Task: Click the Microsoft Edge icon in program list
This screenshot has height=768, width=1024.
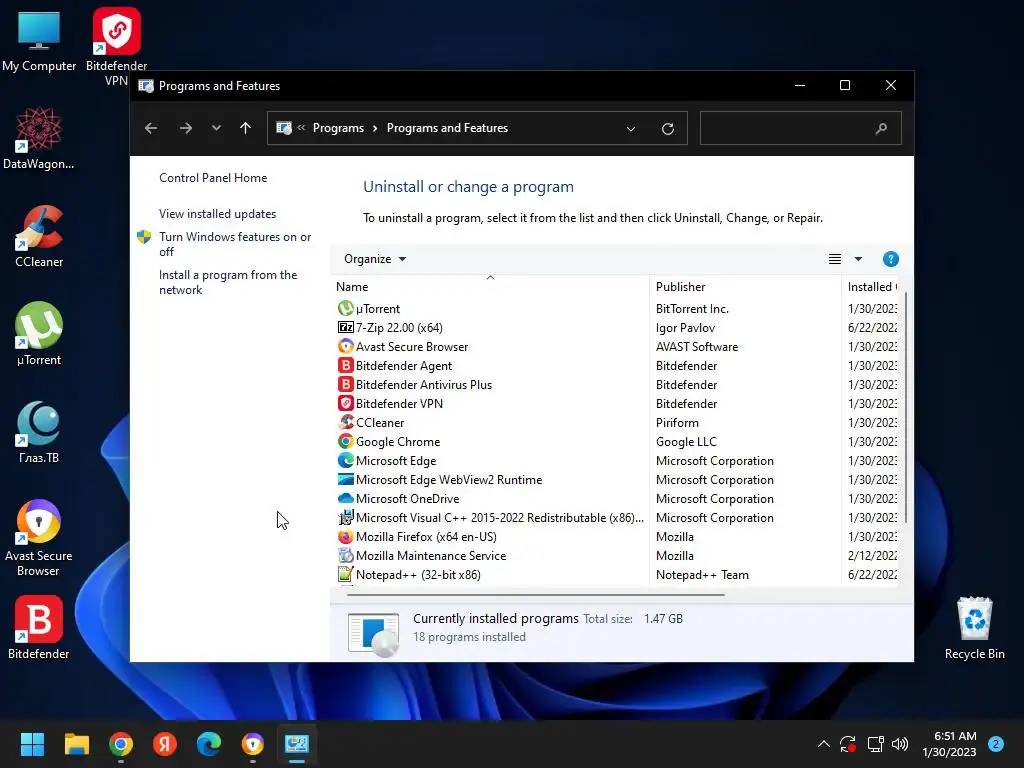Action: coord(345,460)
